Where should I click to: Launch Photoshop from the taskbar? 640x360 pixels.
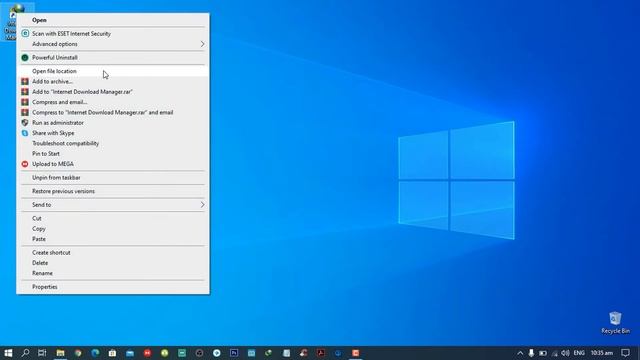pos(234,353)
